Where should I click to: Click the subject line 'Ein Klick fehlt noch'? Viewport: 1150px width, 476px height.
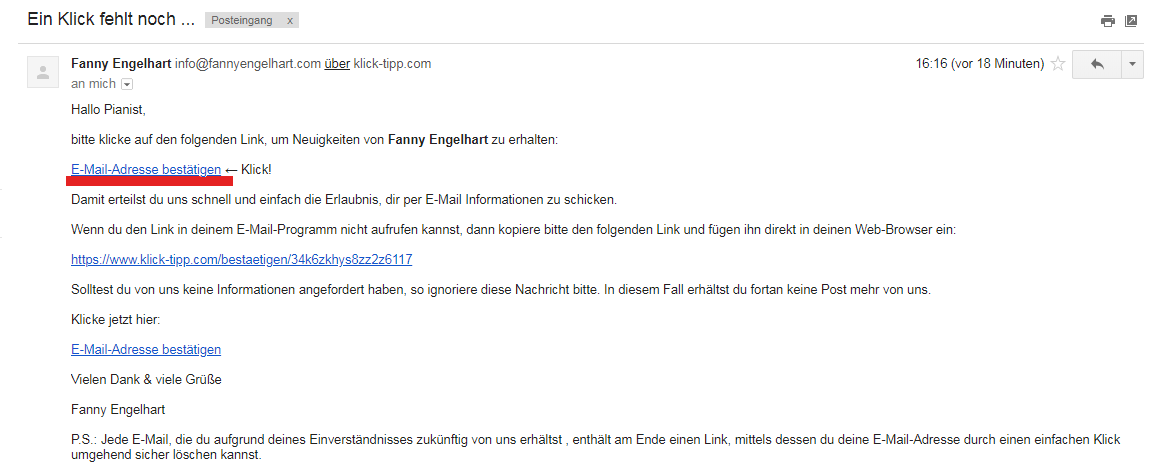tap(111, 20)
